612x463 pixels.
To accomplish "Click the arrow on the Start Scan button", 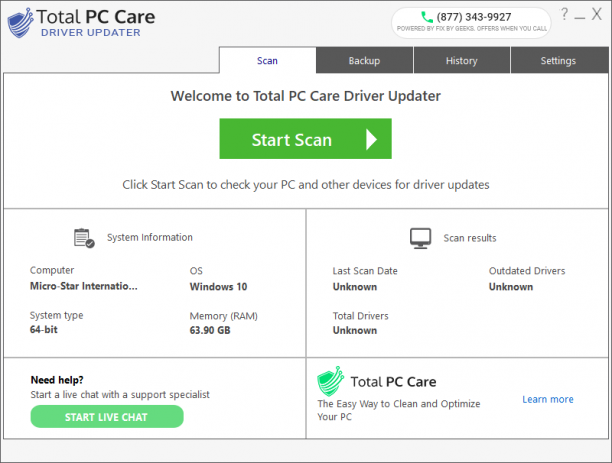I will (x=371, y=139).
